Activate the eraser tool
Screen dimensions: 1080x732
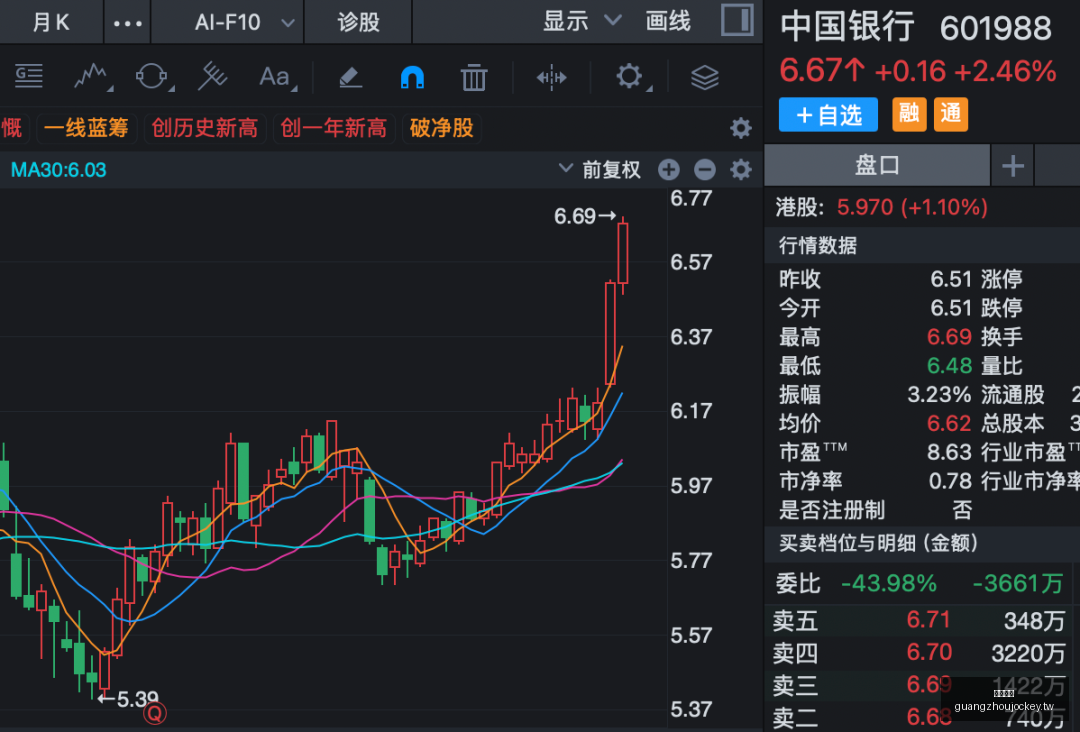[351, 76]
